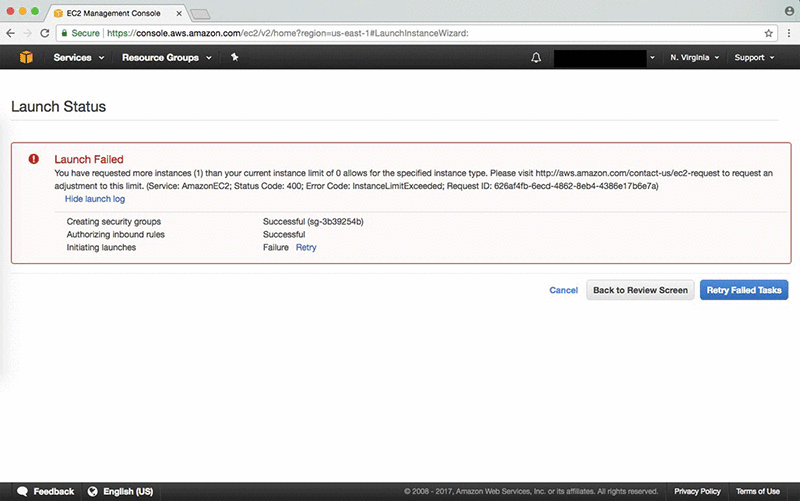Expand the Services dropdown
Screen dimensions: 800x501
(x=79, y=58)
